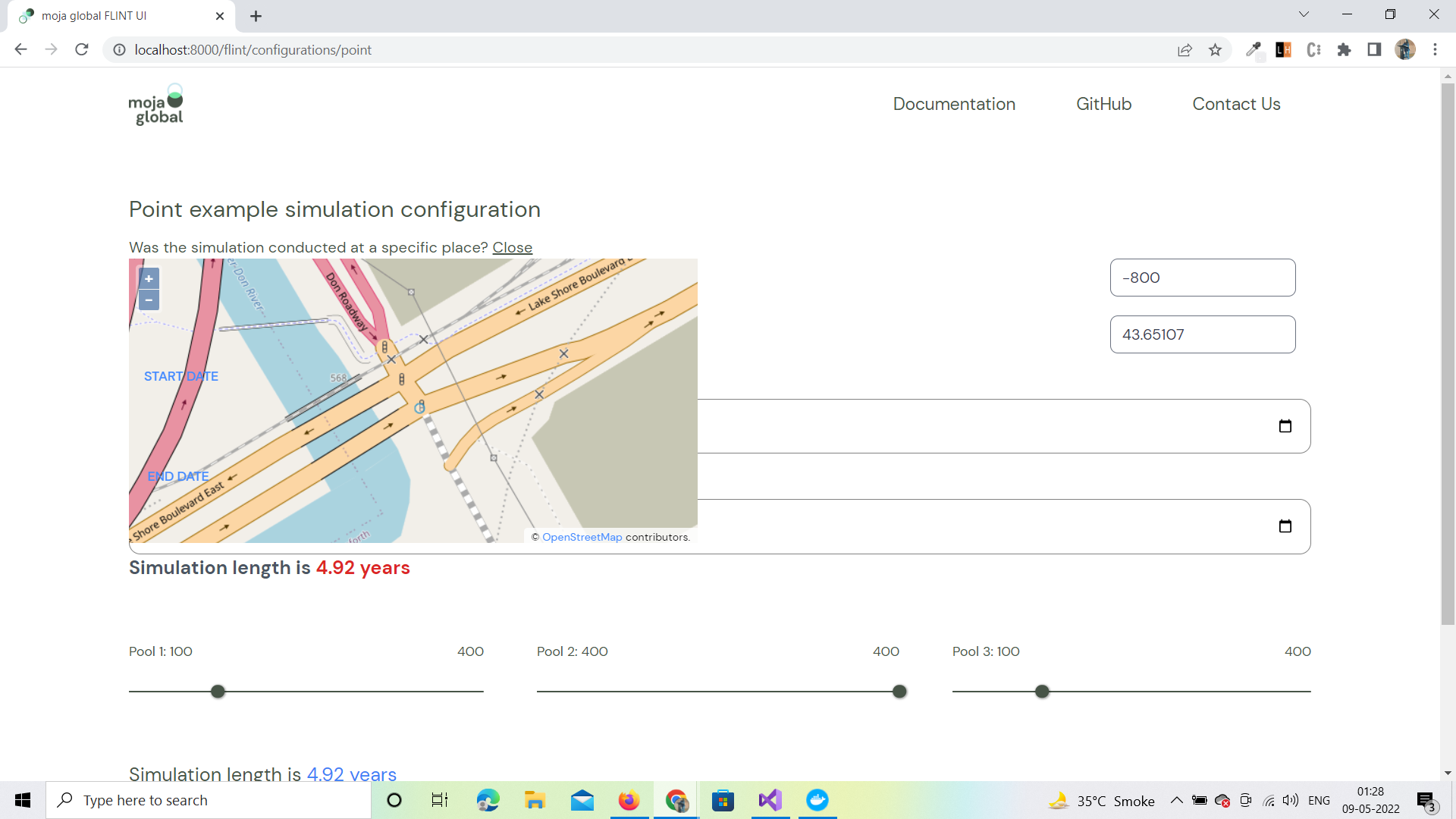Launch Visual Studio from the taskbar
Screen dimensions: 1456x819
769,800
